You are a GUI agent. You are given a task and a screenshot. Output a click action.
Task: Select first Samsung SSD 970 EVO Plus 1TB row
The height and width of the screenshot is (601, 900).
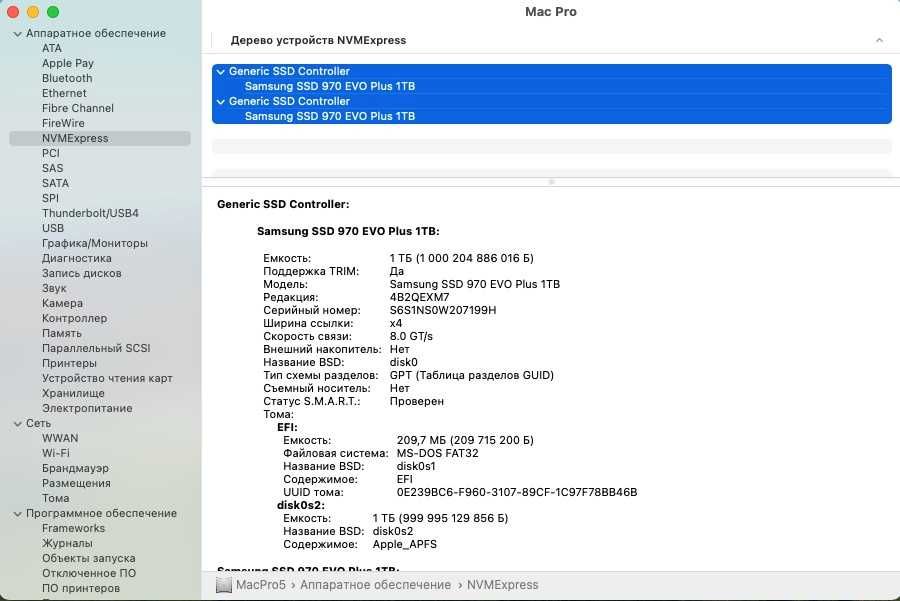pos(552,86)
